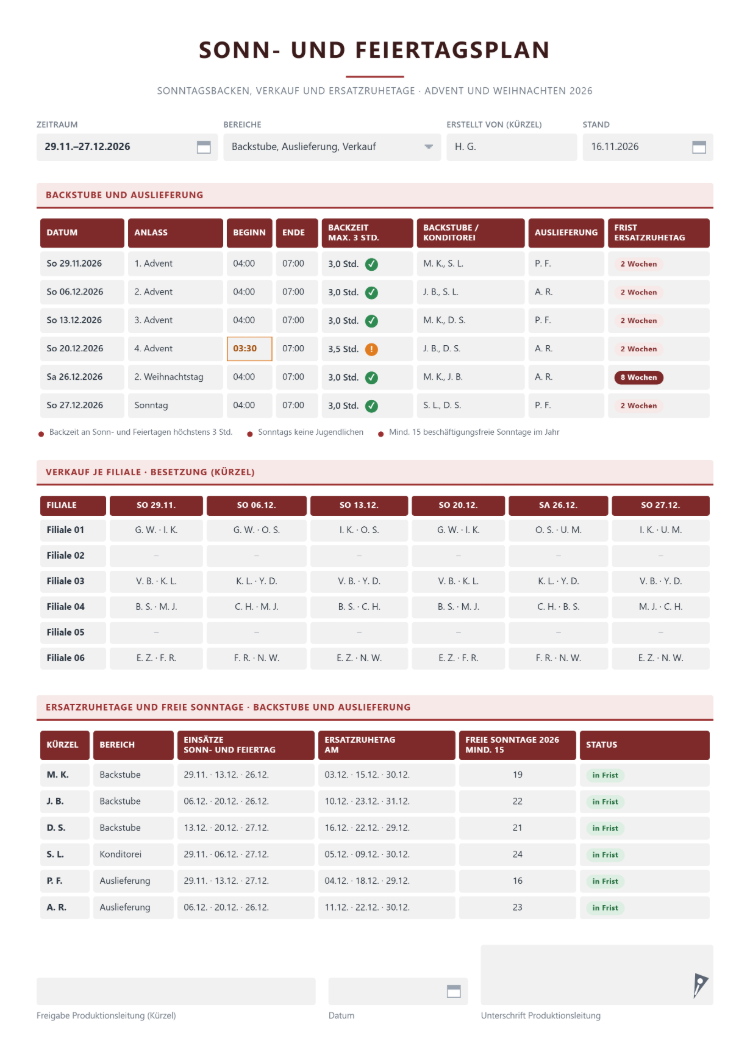Click the Freie Sonntage 2026 column header

(x=517, y=745)
